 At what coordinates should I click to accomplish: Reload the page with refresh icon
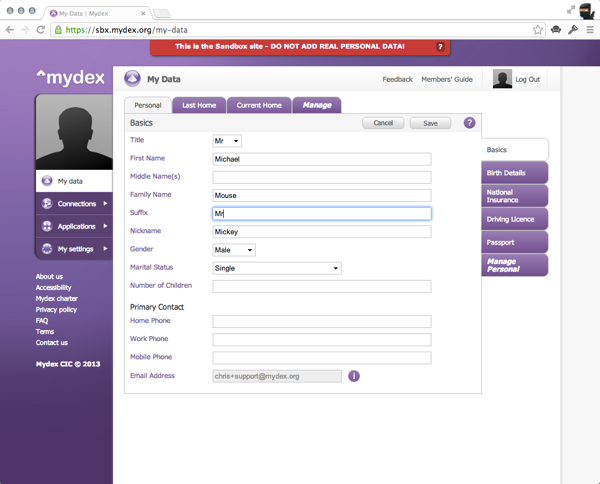pyautogui.click(x=41, y=30)
